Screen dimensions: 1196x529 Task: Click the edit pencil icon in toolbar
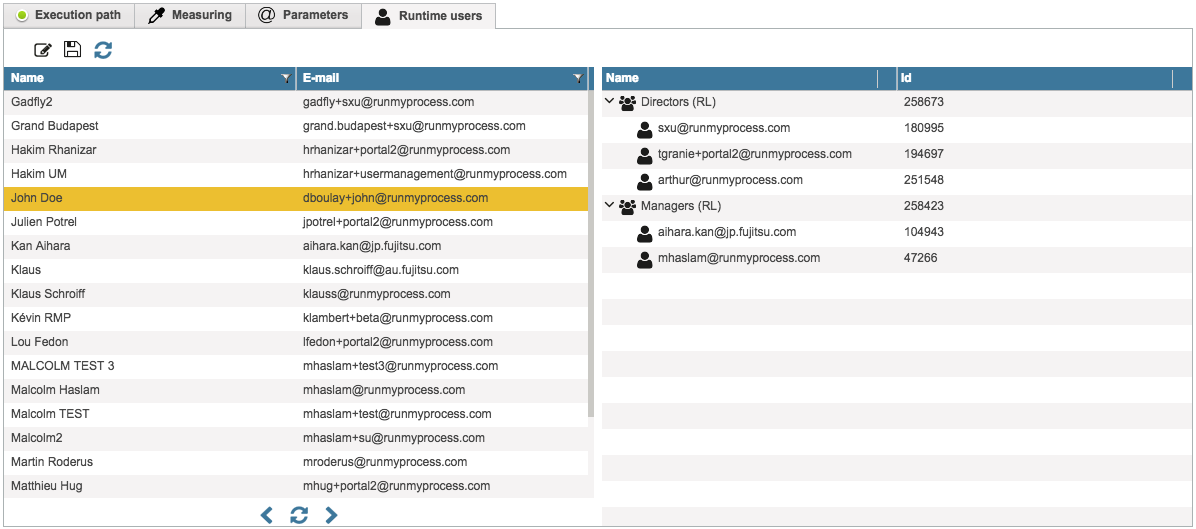coord(43,50)
